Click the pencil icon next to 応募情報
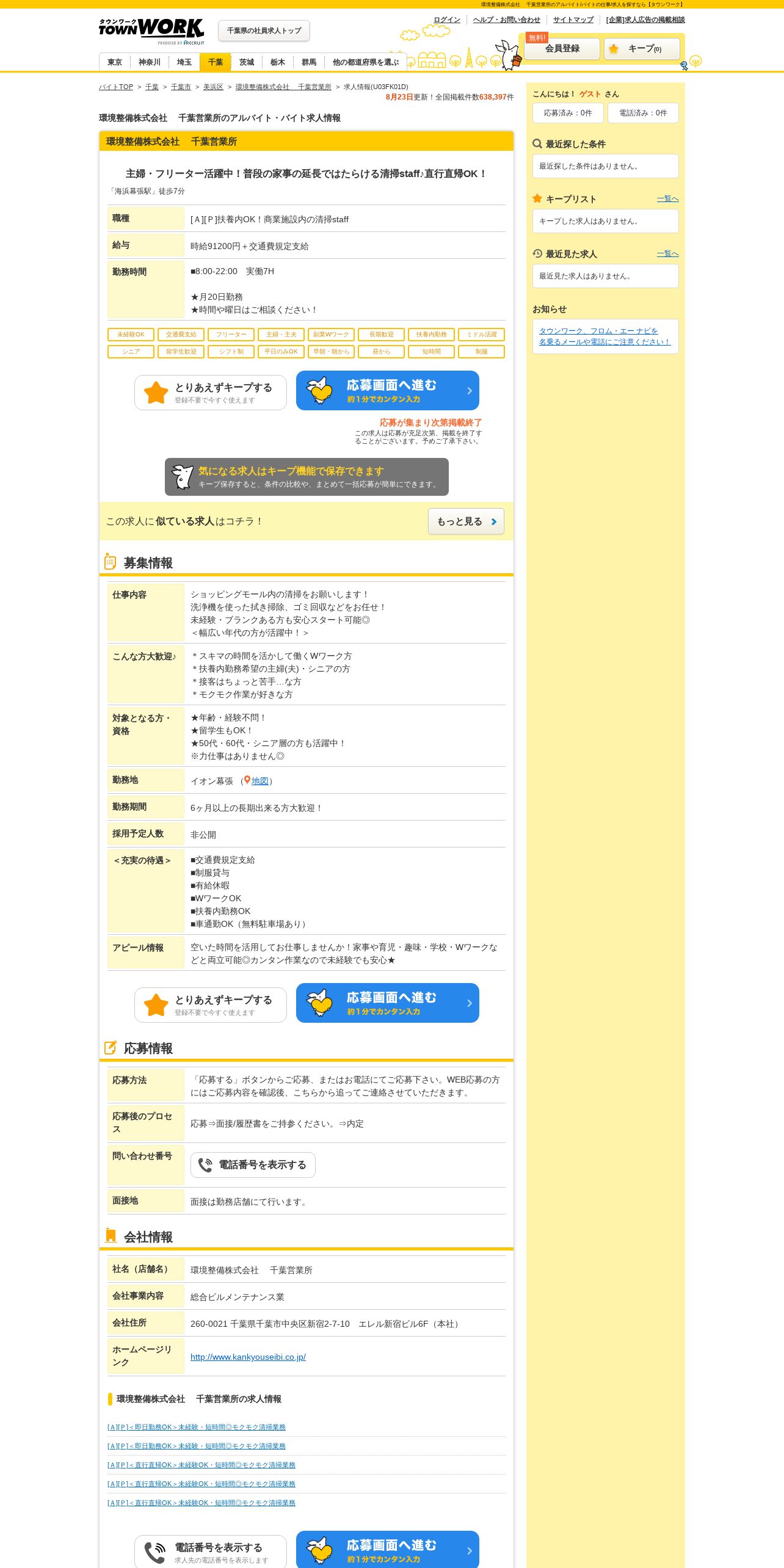The width and height of the screenshot is (784, 1568). click(x=111, y=1048)
